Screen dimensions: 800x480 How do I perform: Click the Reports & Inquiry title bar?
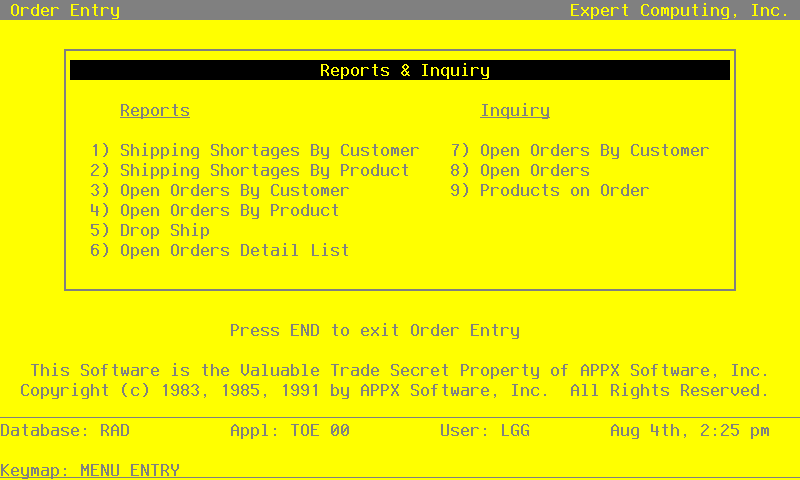coord(400,70)
